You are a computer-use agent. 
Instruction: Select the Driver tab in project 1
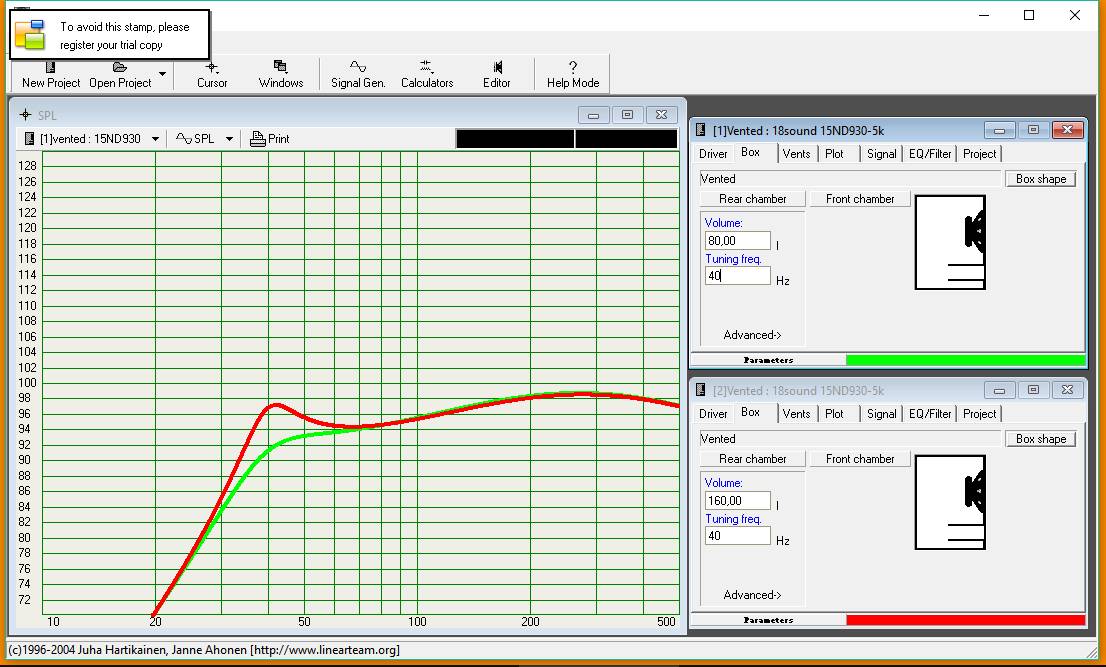(713, 154)
